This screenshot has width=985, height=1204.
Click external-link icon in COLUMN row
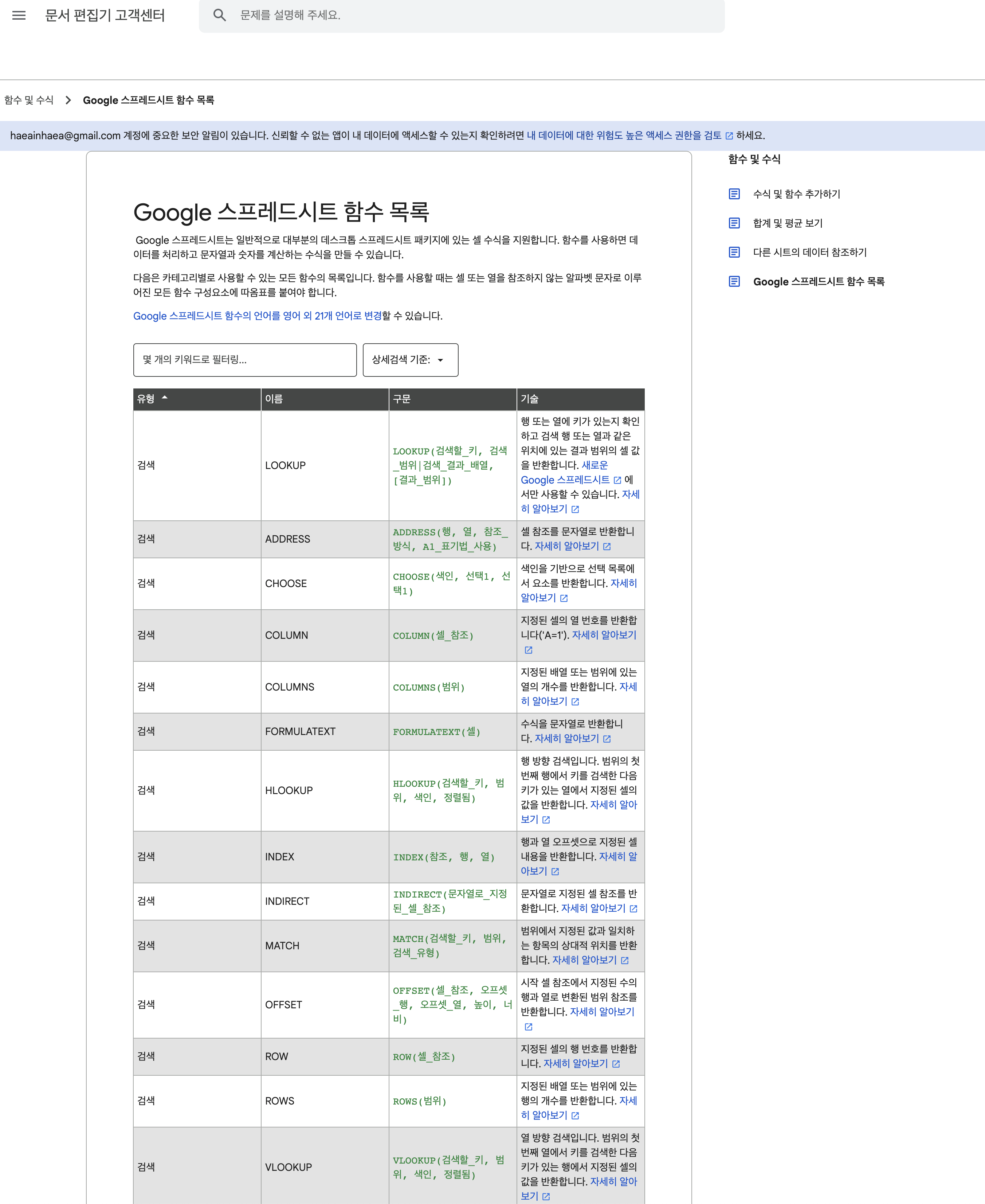click(528, 650)
